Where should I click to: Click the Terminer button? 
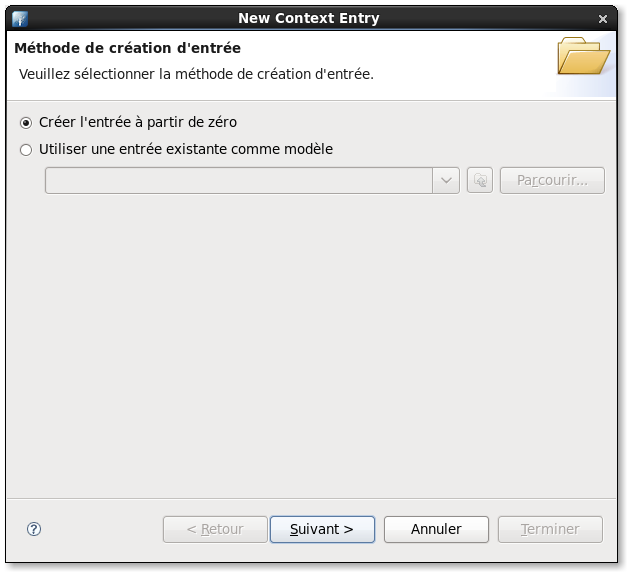click(x=550, y=529)
